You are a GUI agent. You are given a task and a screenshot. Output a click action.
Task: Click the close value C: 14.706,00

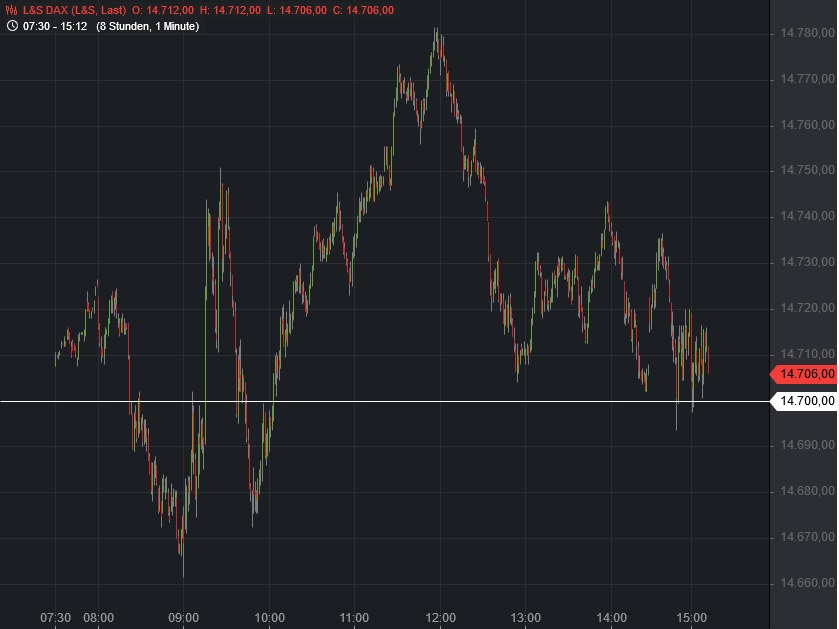pyautogui.click(x=362, y=9)
